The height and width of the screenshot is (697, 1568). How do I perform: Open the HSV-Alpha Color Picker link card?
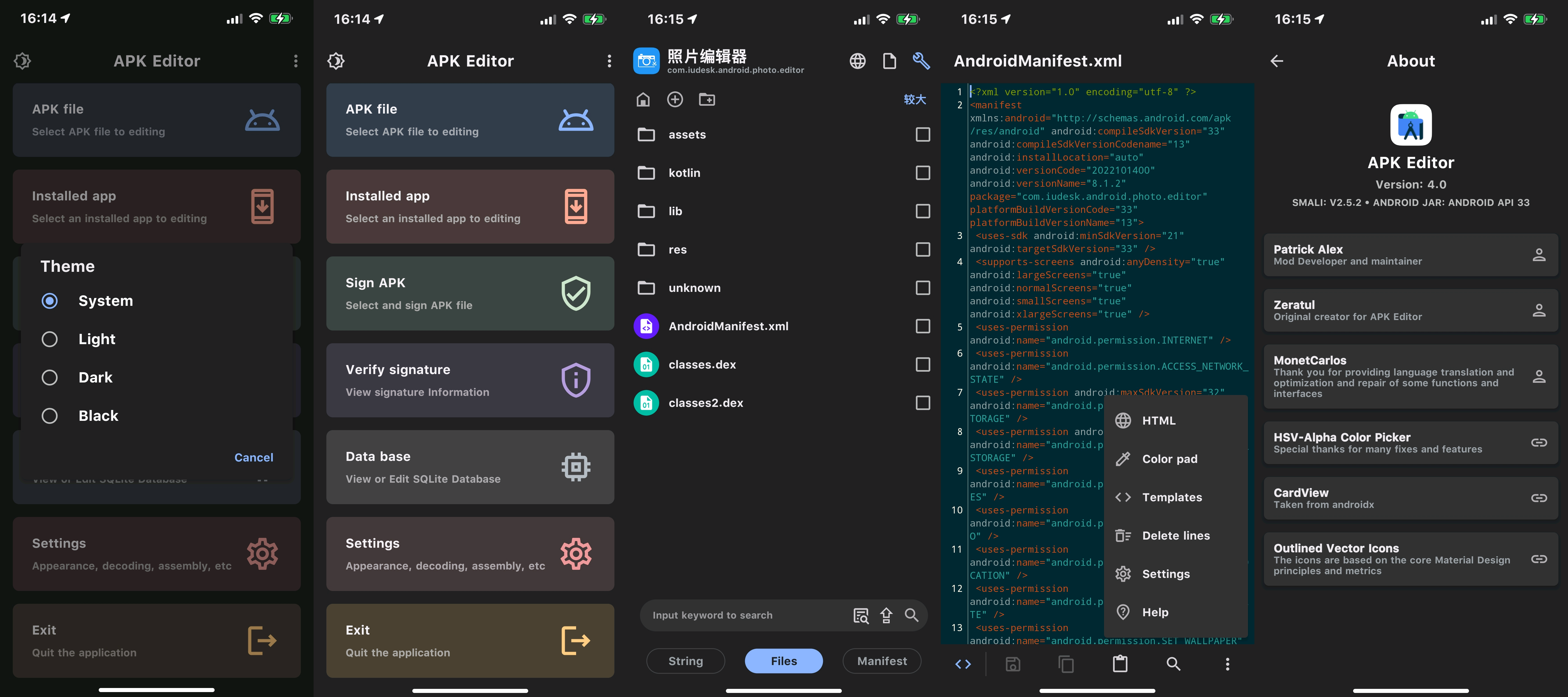[x=1411, y=443]
